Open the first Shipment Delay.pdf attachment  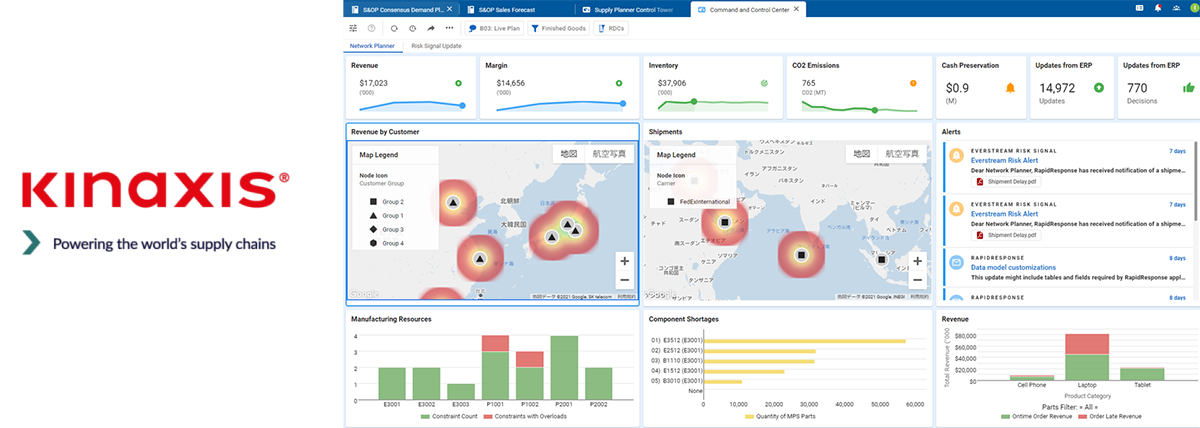click(x=1009, y=181)
